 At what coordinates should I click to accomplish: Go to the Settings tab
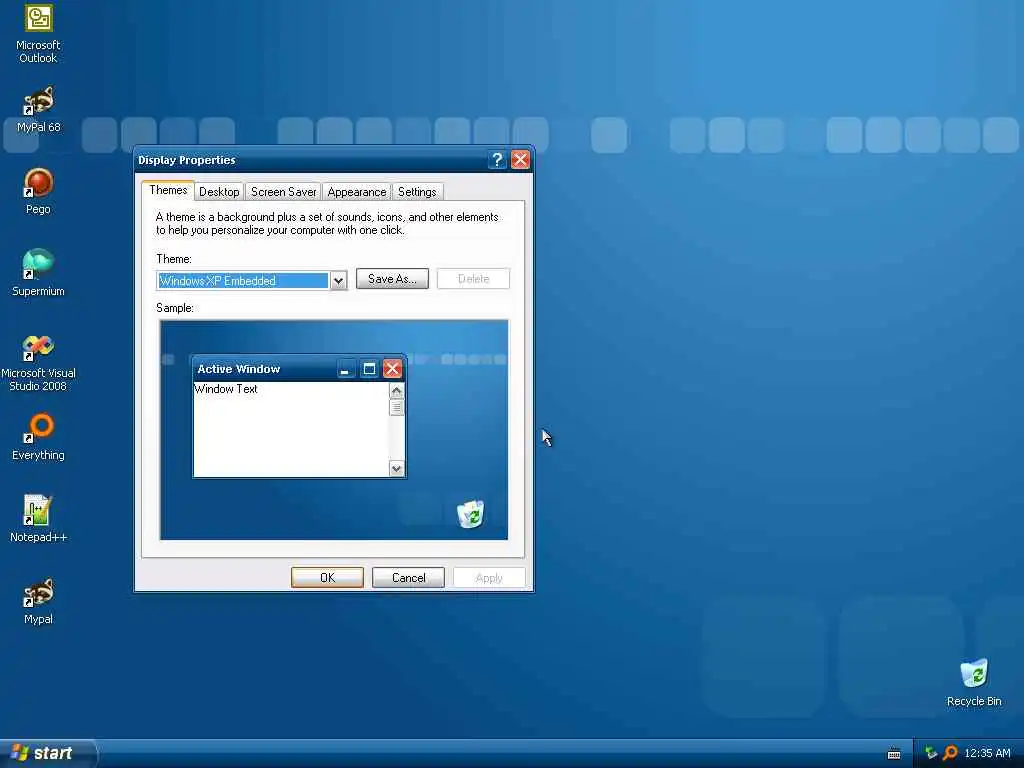coord(417,192)
